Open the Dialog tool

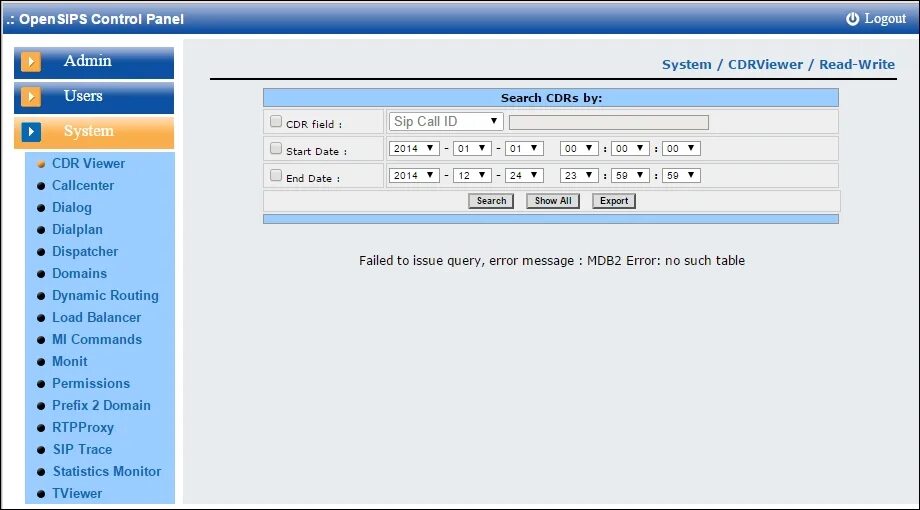[x=72, y=208]
